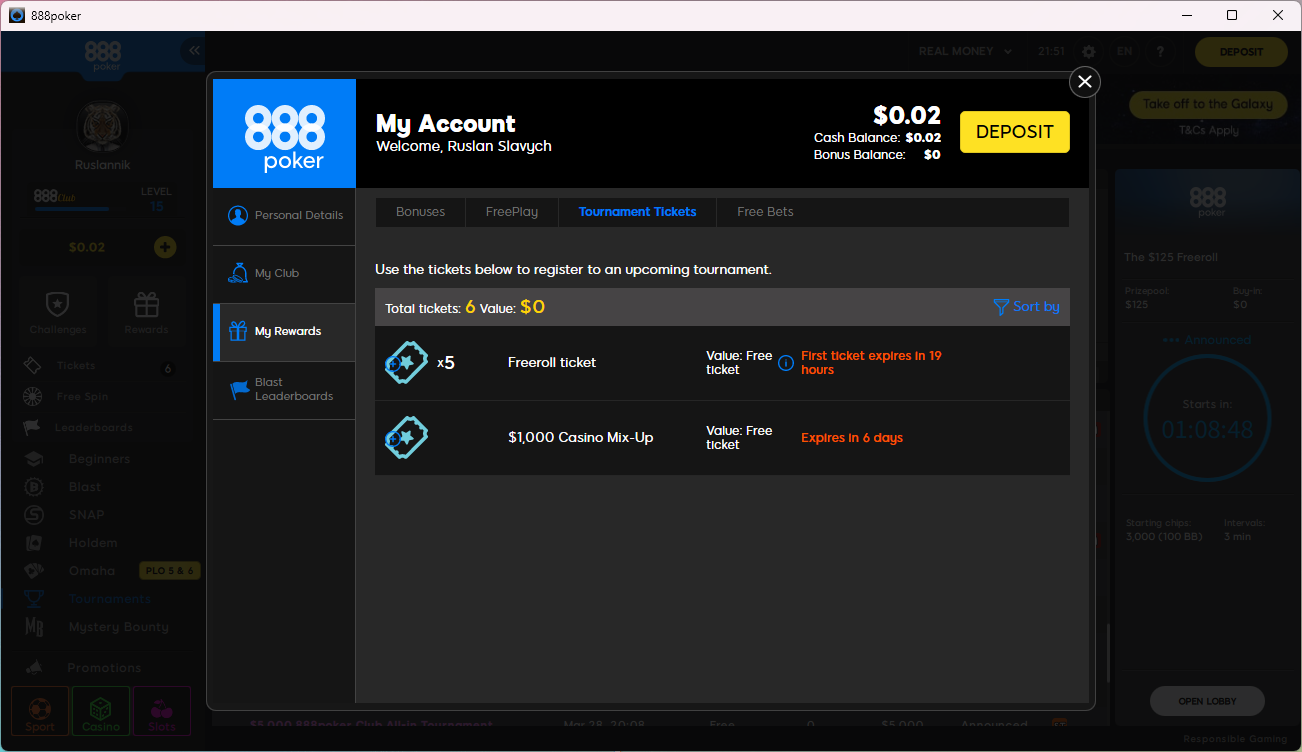Open Rewards gift in the sidebar
Screen dimensions: 1302x752
pos(147,312)
